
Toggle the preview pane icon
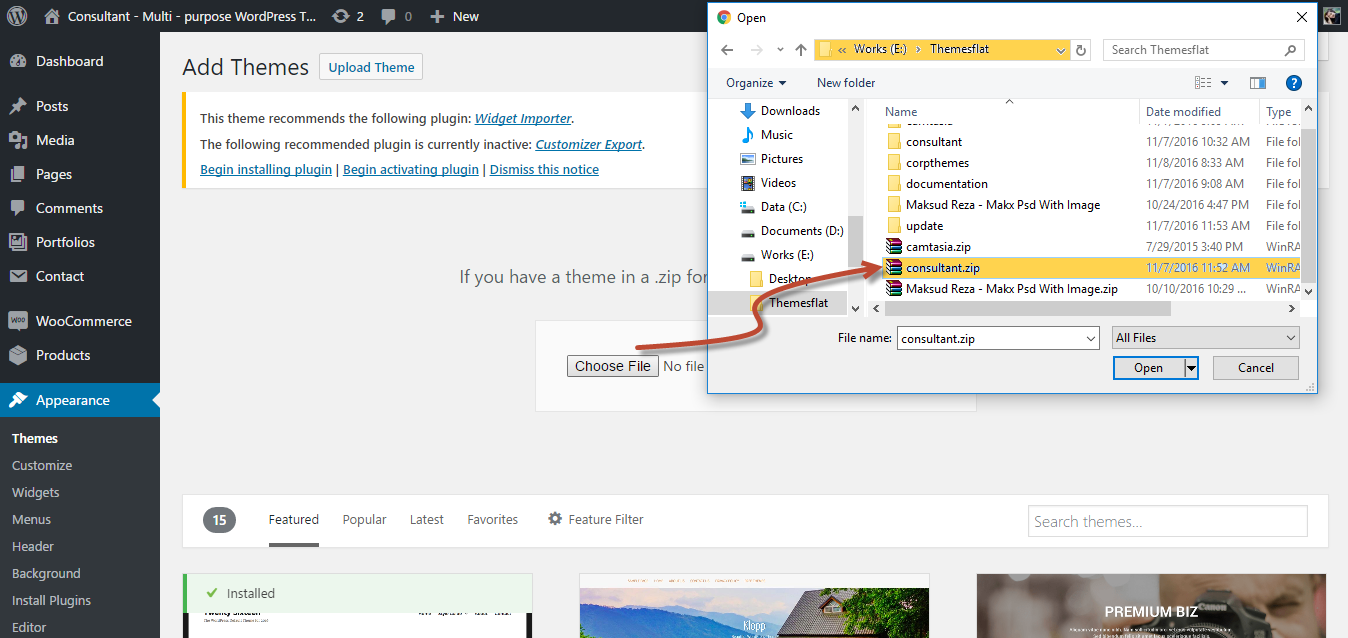[x=1257, y=83]
